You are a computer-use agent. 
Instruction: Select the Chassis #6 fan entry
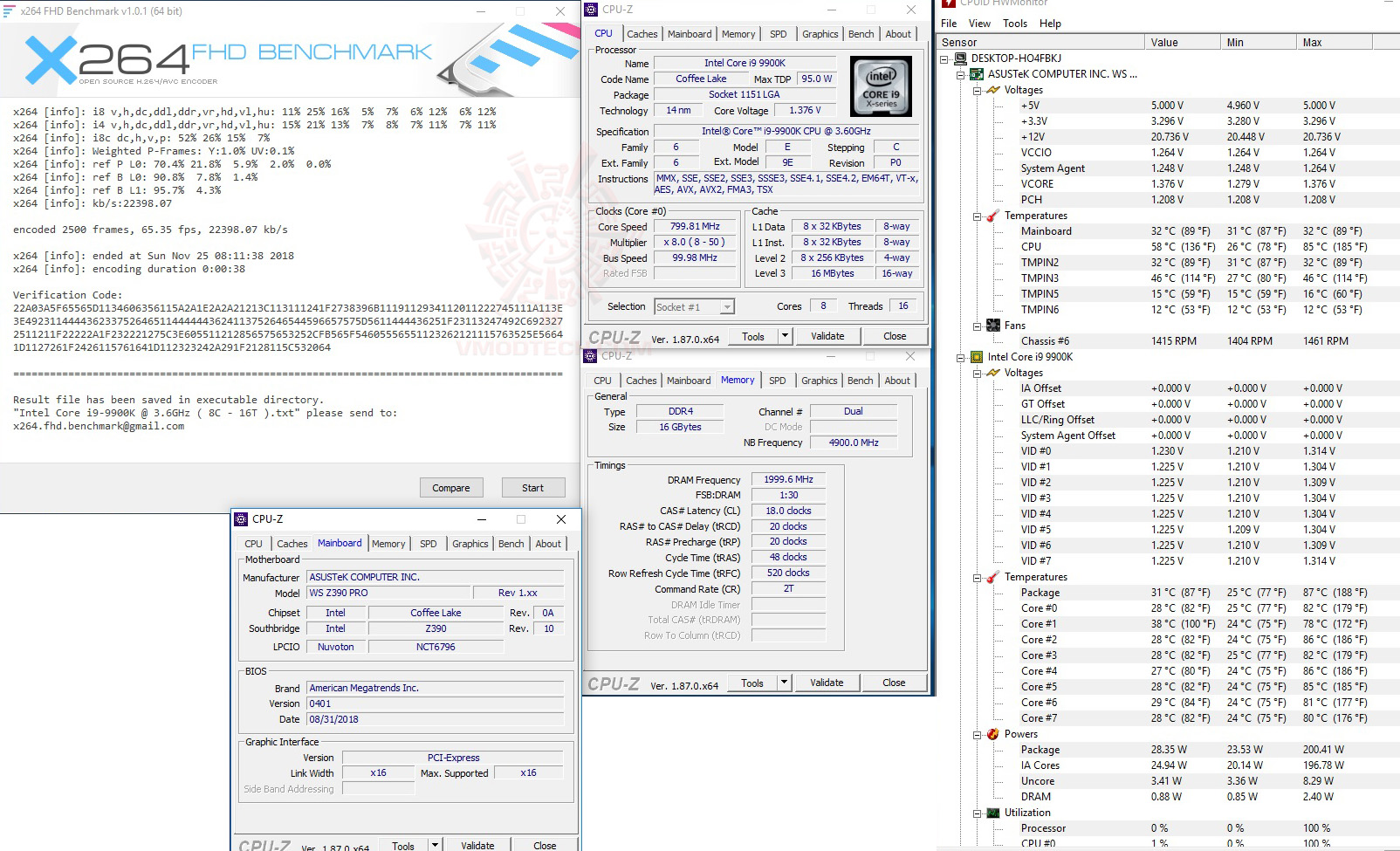(1046, 340)
